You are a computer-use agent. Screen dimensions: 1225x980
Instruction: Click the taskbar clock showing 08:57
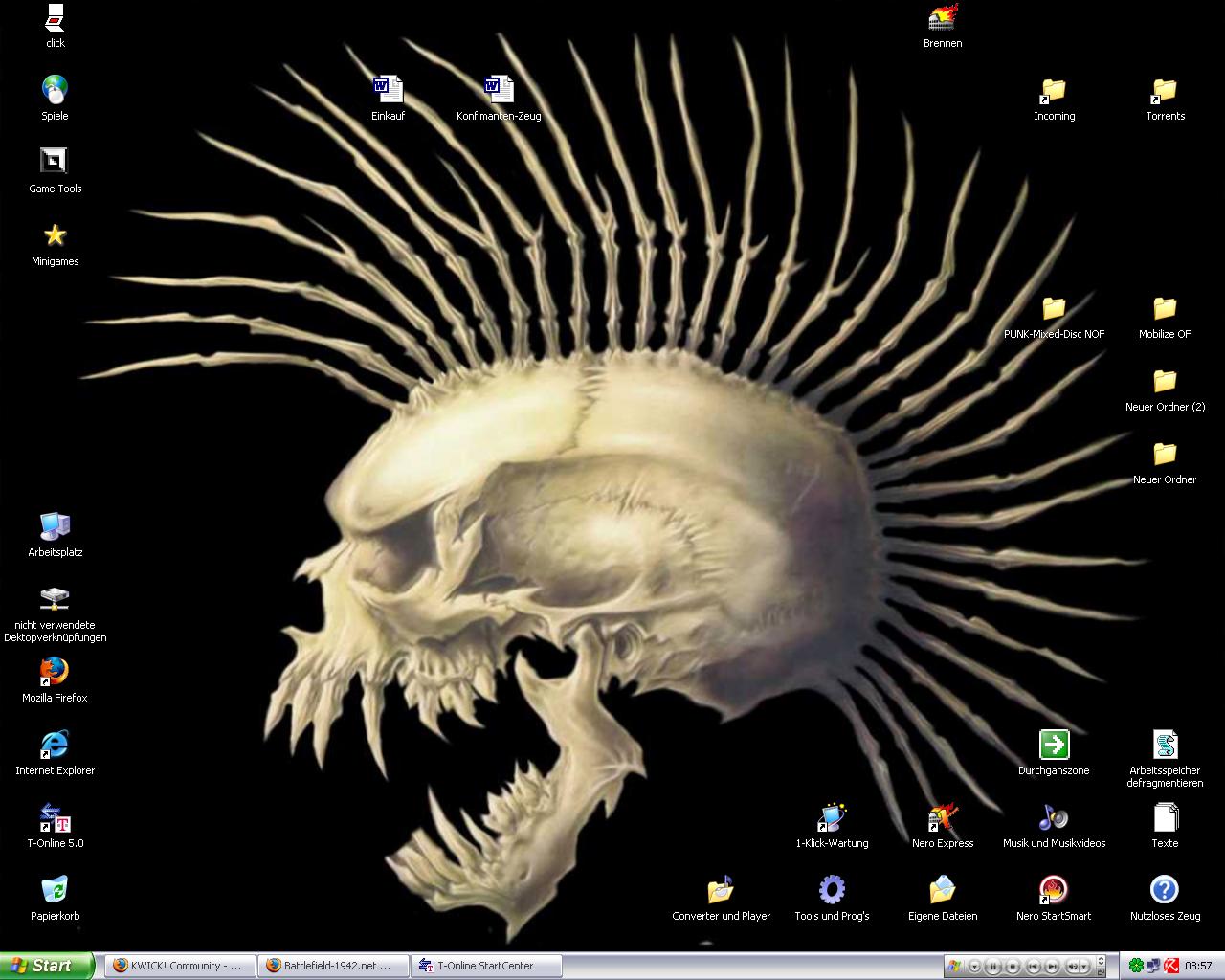click(x=1198, y=966)
